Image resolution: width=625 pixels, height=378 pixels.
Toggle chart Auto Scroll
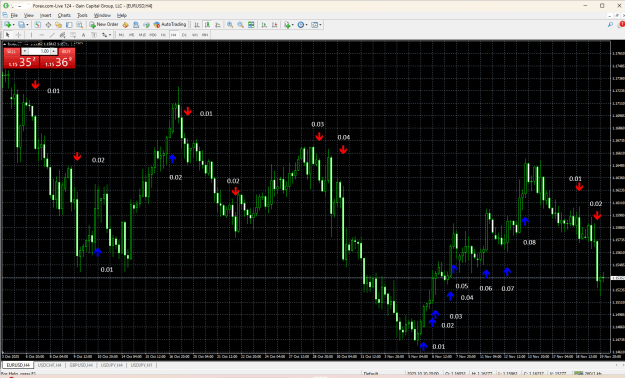tap(264, 25)
